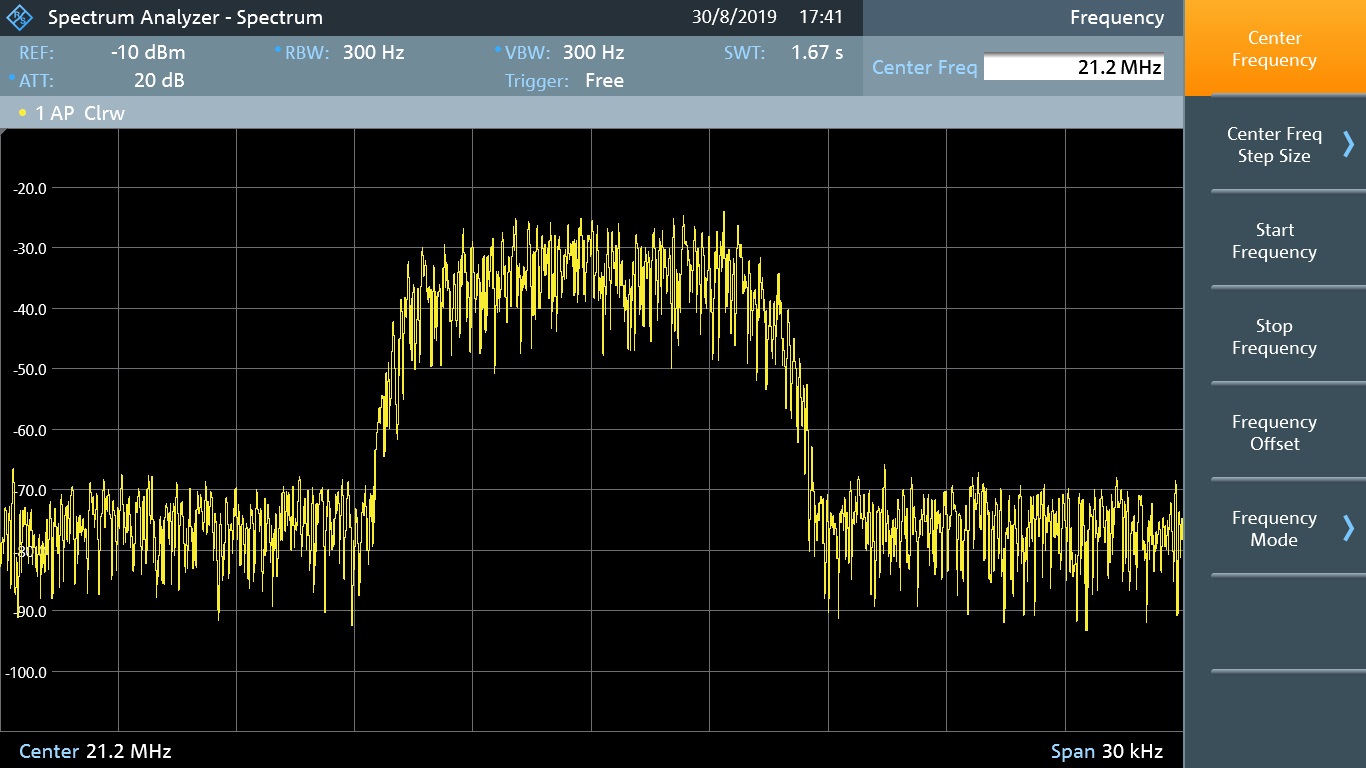The height and width of the screenshot is (768, 1366).
Task: Click the RBW label in the header
Action: click(x=308, y=52)
